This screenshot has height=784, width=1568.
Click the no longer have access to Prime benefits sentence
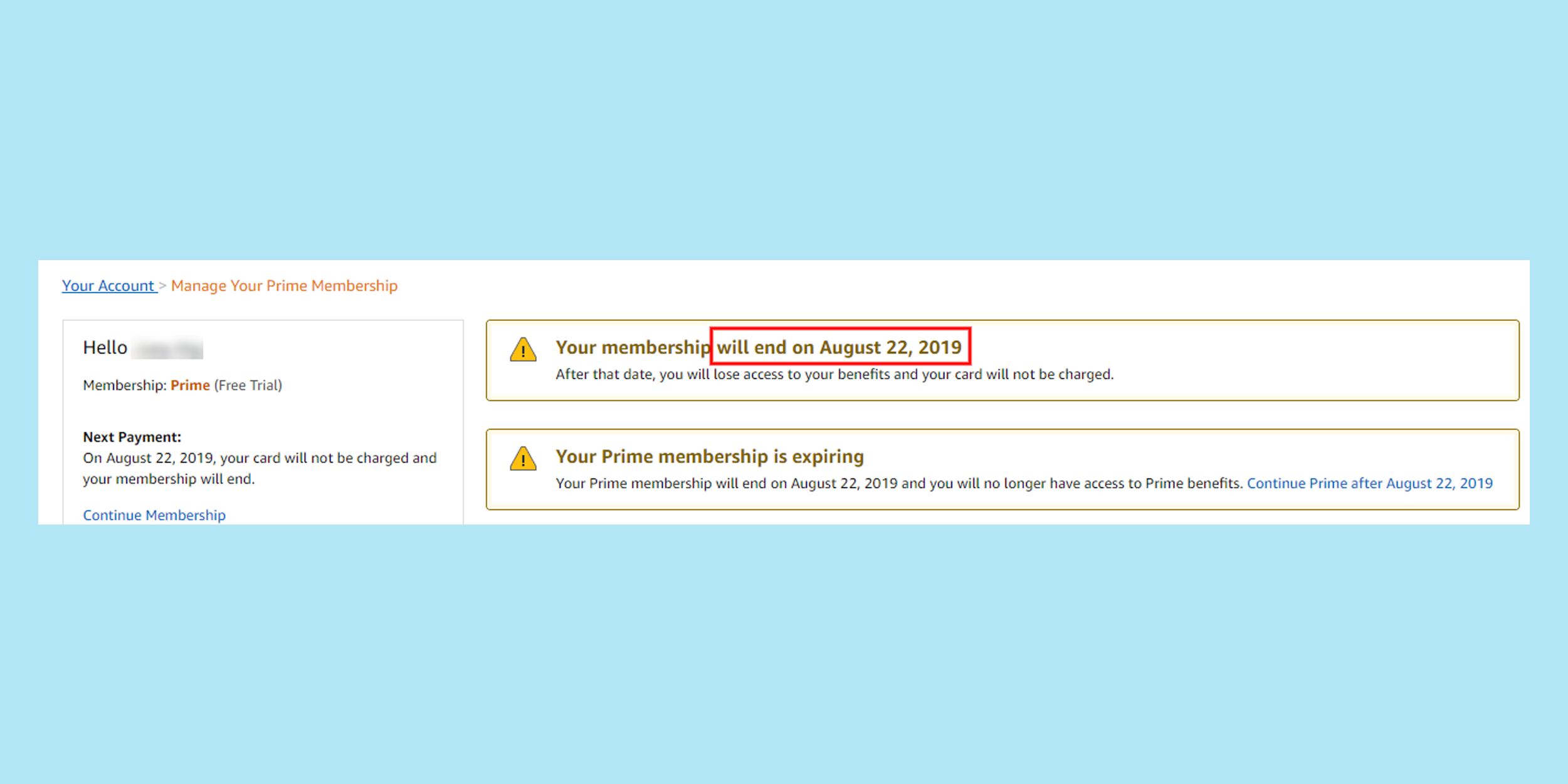click(x=899, y=483)
